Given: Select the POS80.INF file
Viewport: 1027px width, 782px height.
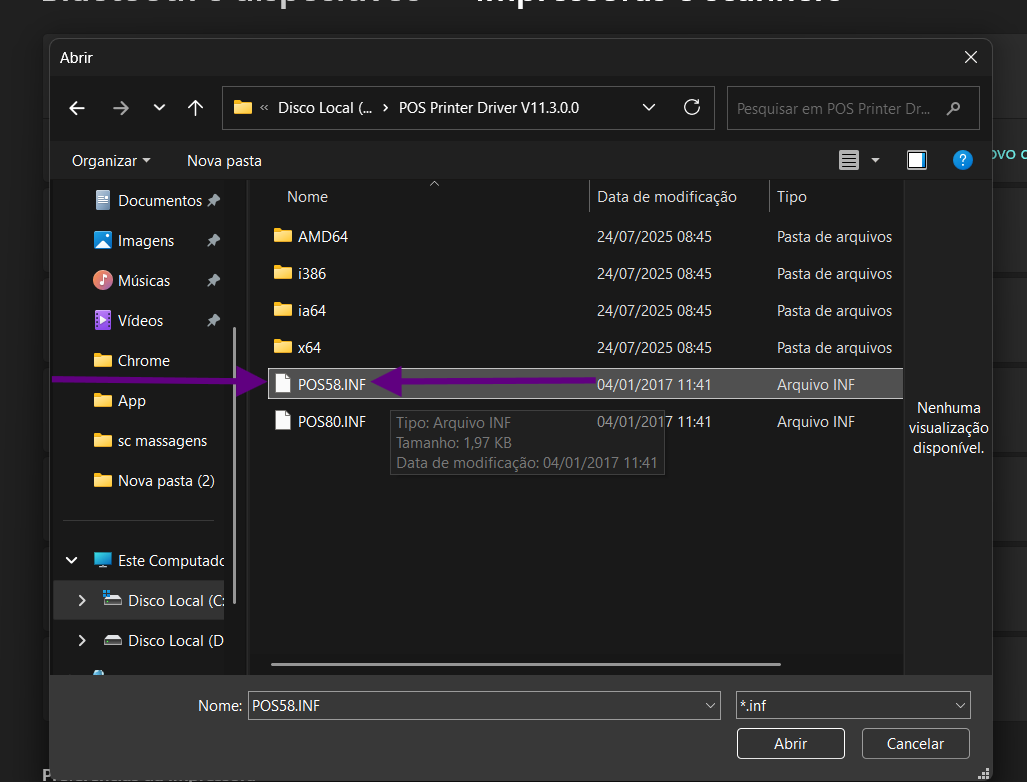Looking at the screenshot, I should pos(332,422).
